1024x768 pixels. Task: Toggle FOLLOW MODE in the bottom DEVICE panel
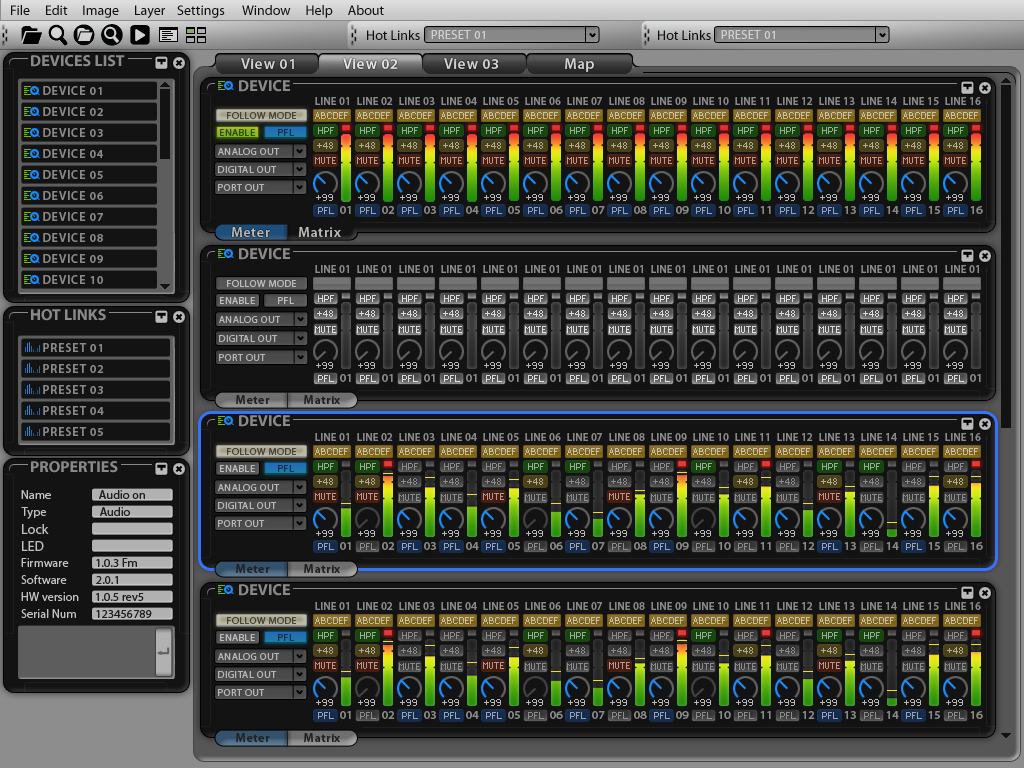[261, 620]
